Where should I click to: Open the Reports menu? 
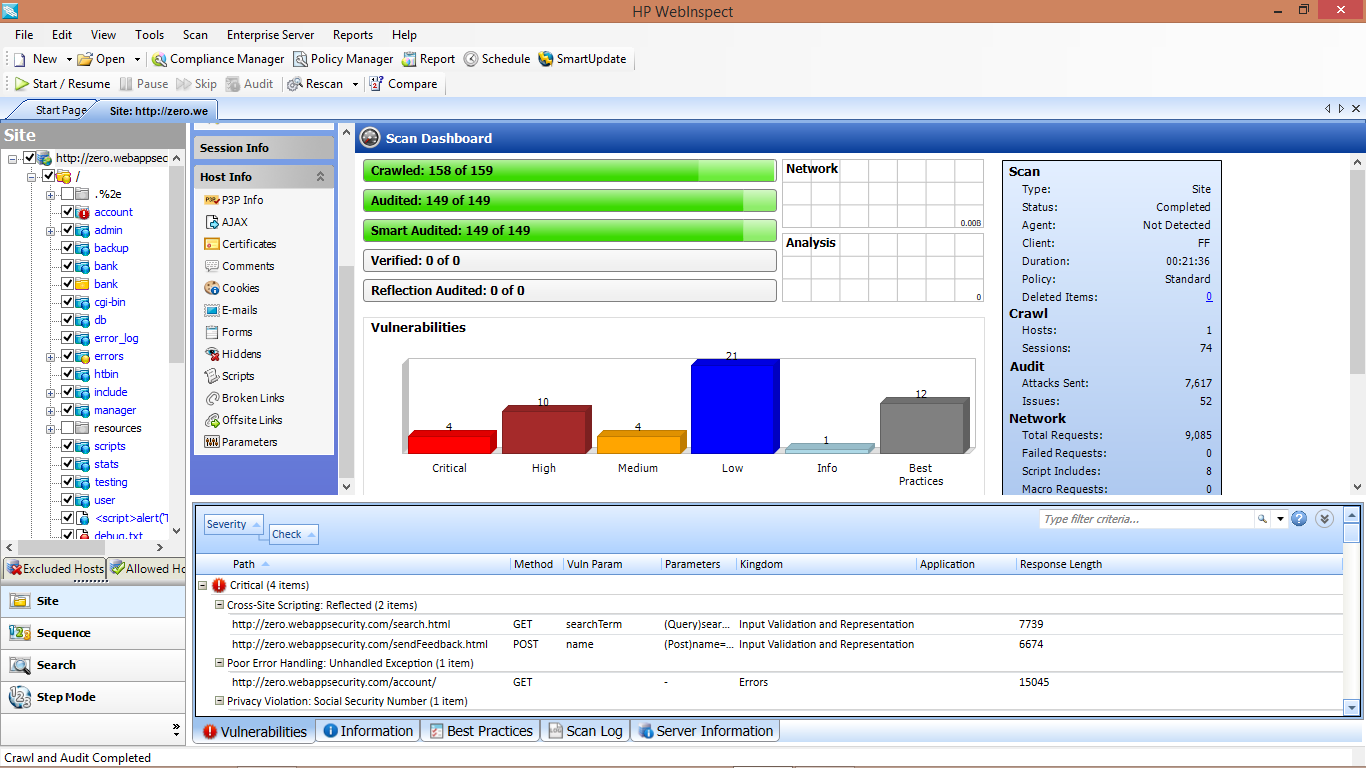pyautogui.click(x=353, y=34)
